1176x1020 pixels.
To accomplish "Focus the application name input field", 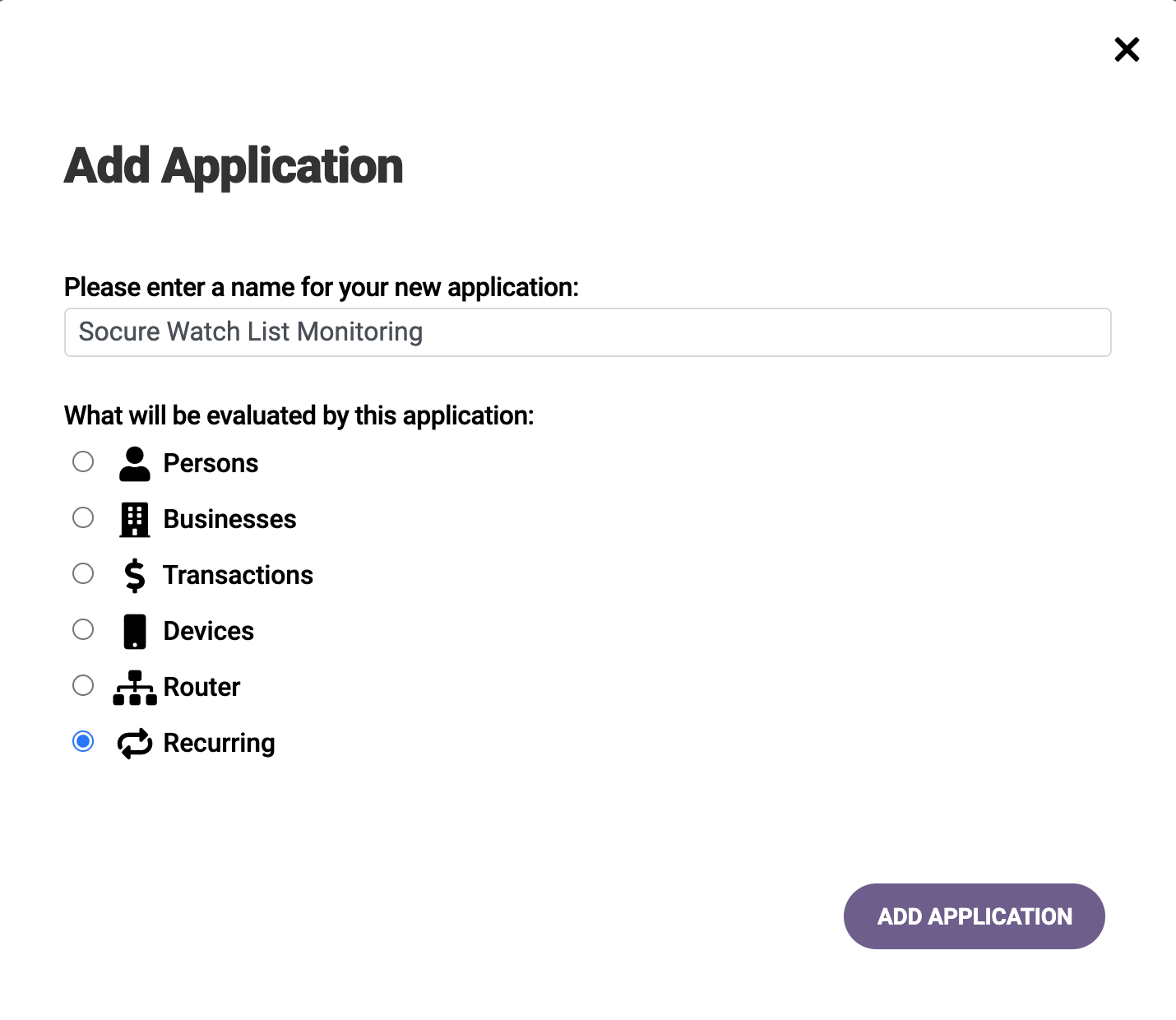I will tap(588, 332).
